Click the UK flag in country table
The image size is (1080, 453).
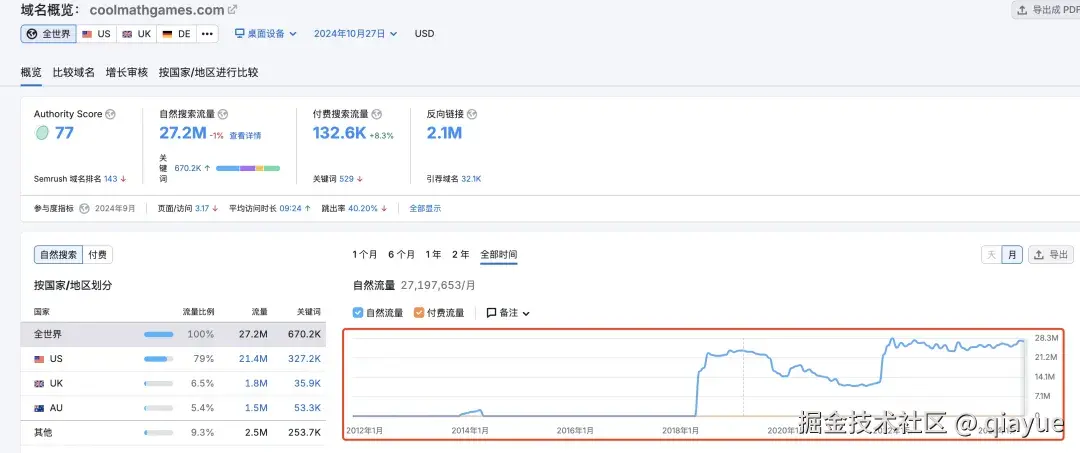[x=39, y=383]
